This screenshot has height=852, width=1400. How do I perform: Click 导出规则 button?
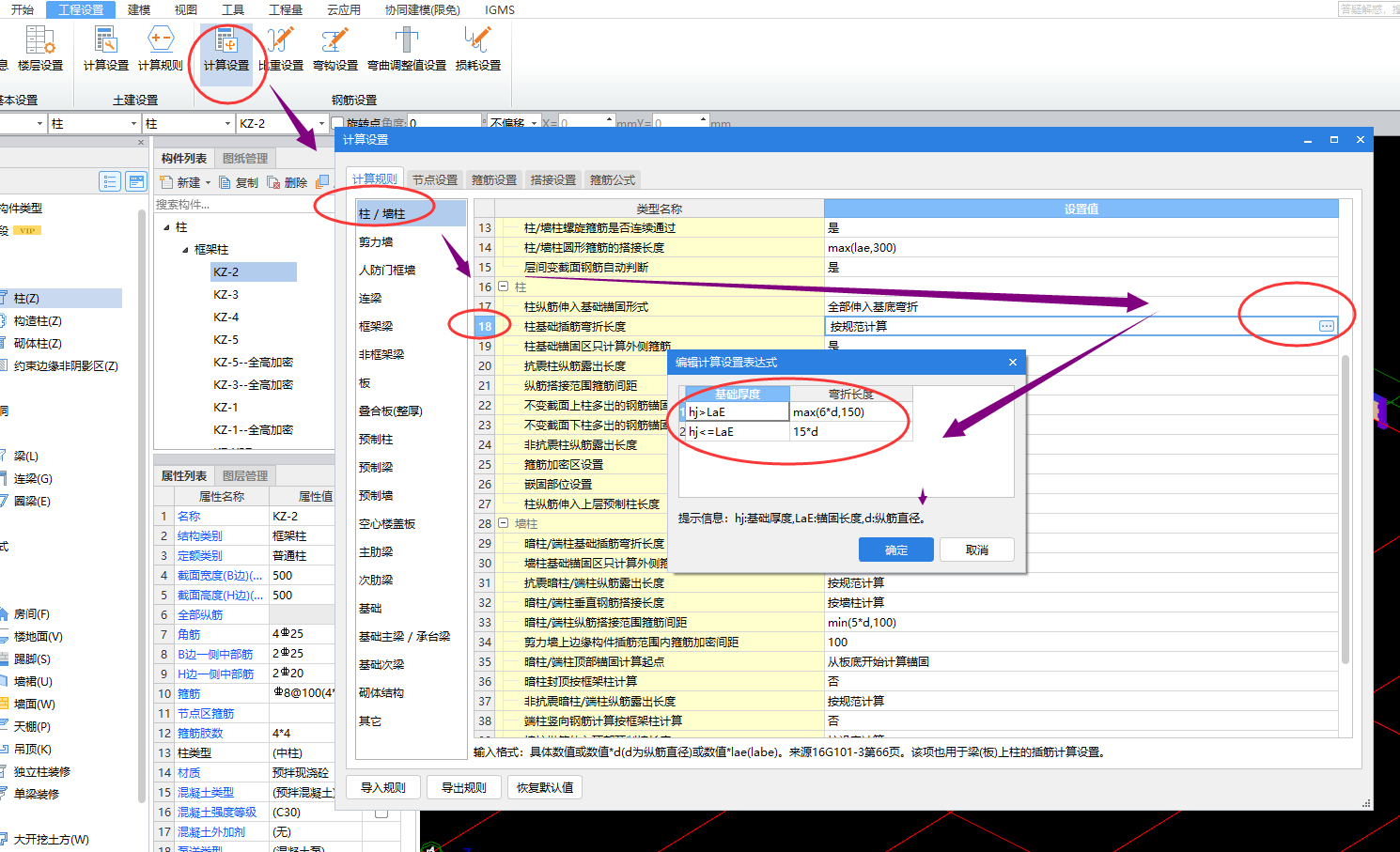[x=464, y=787]
